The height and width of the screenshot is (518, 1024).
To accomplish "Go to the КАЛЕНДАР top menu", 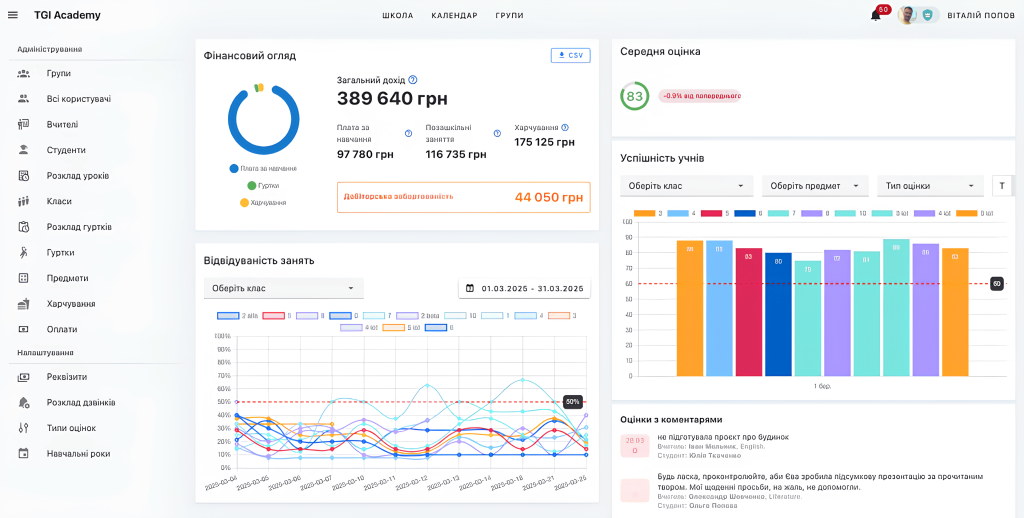I will (x=454, y=16).
